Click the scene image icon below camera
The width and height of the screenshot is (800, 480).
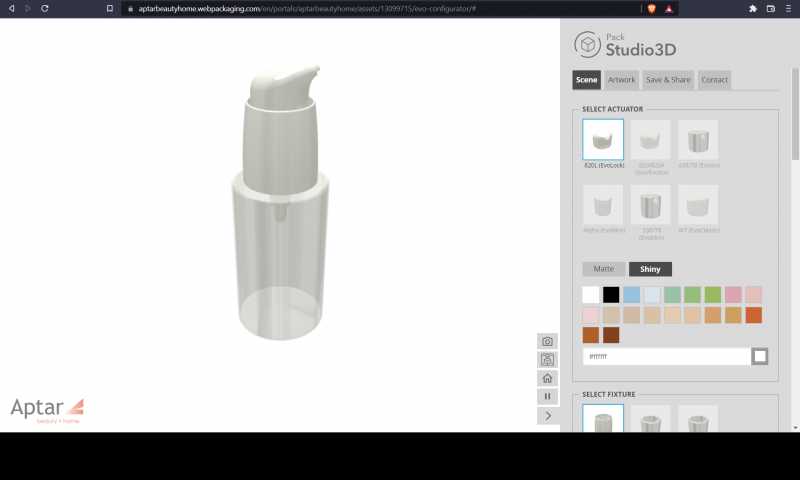547,360
